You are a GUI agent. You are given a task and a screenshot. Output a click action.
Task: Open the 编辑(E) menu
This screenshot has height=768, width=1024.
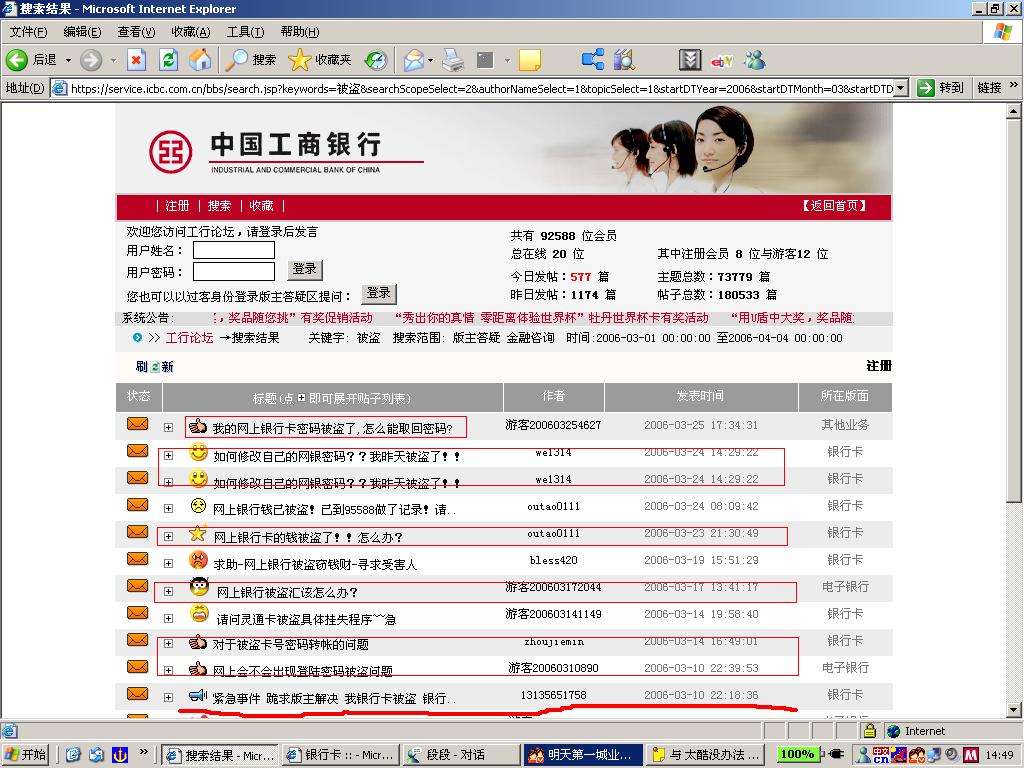point(82,32)
